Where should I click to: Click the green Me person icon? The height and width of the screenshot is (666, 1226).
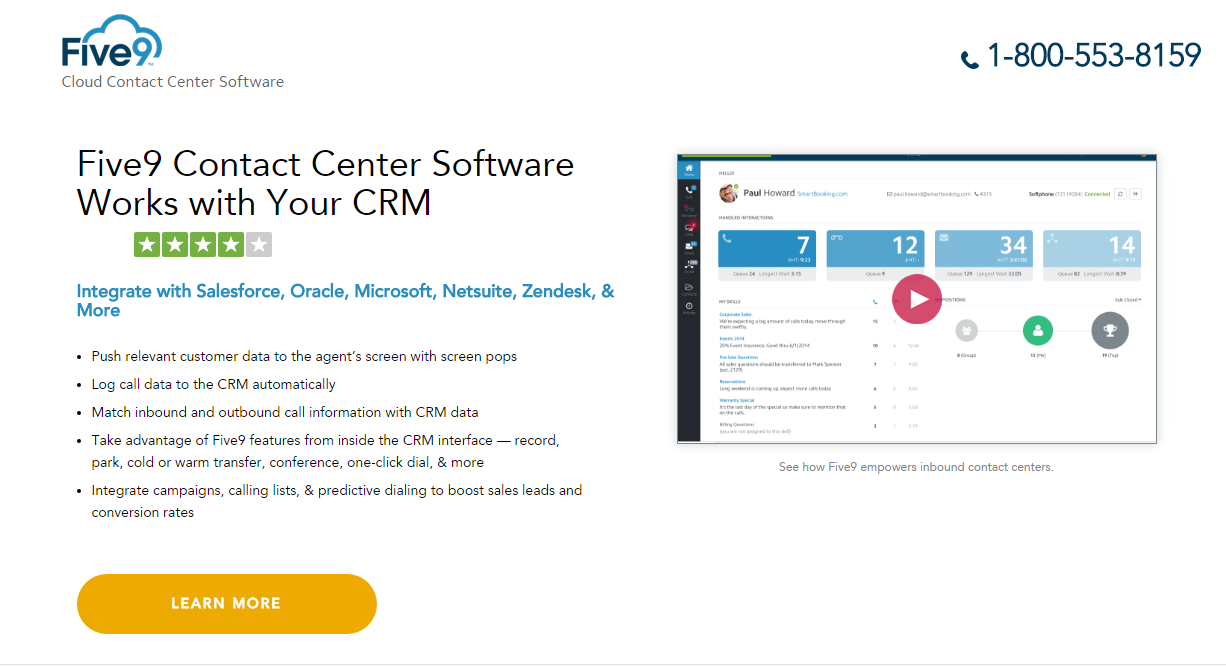[1038, 330]
